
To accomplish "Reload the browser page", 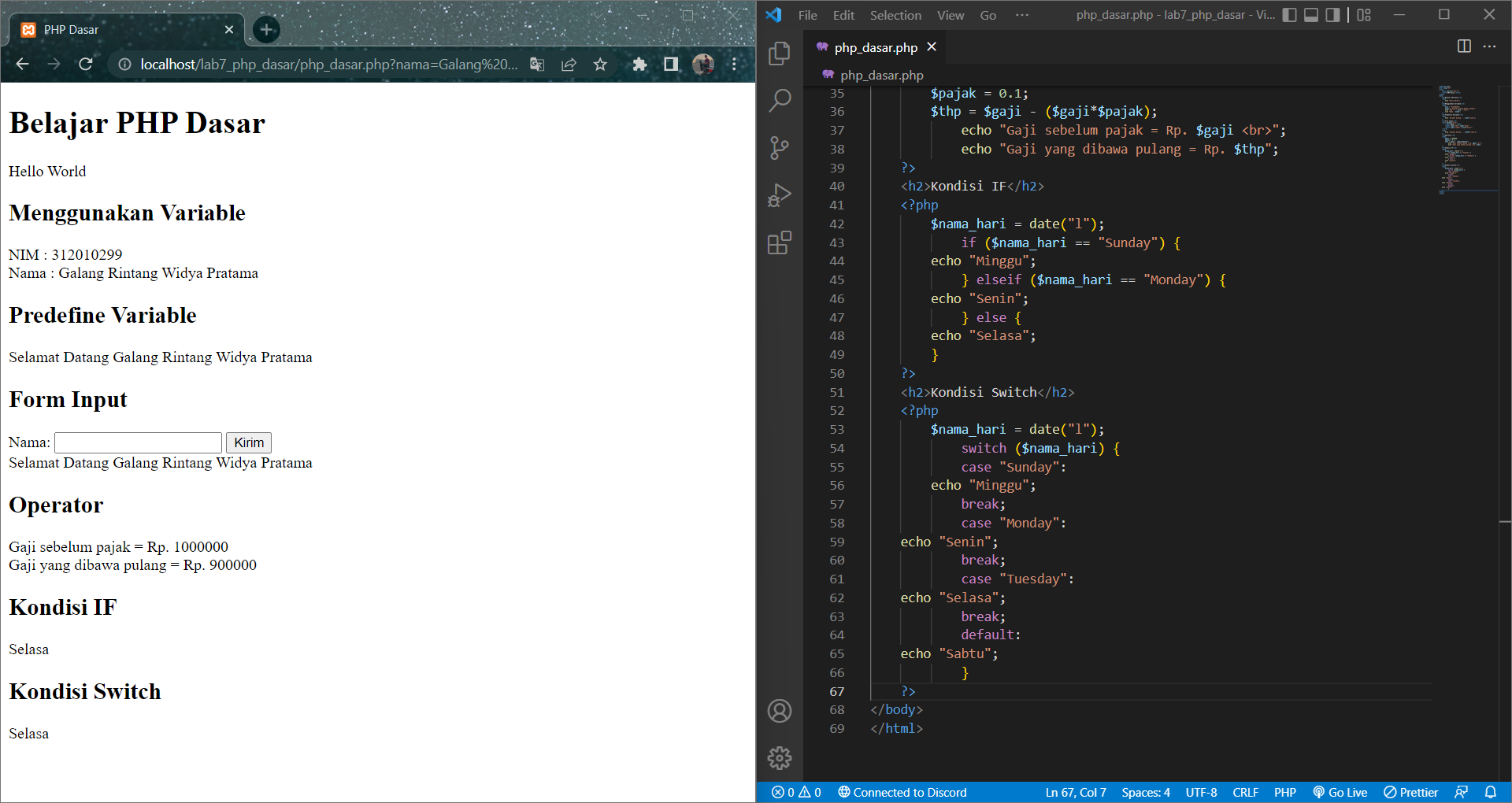I will click(x=86, y=64).
